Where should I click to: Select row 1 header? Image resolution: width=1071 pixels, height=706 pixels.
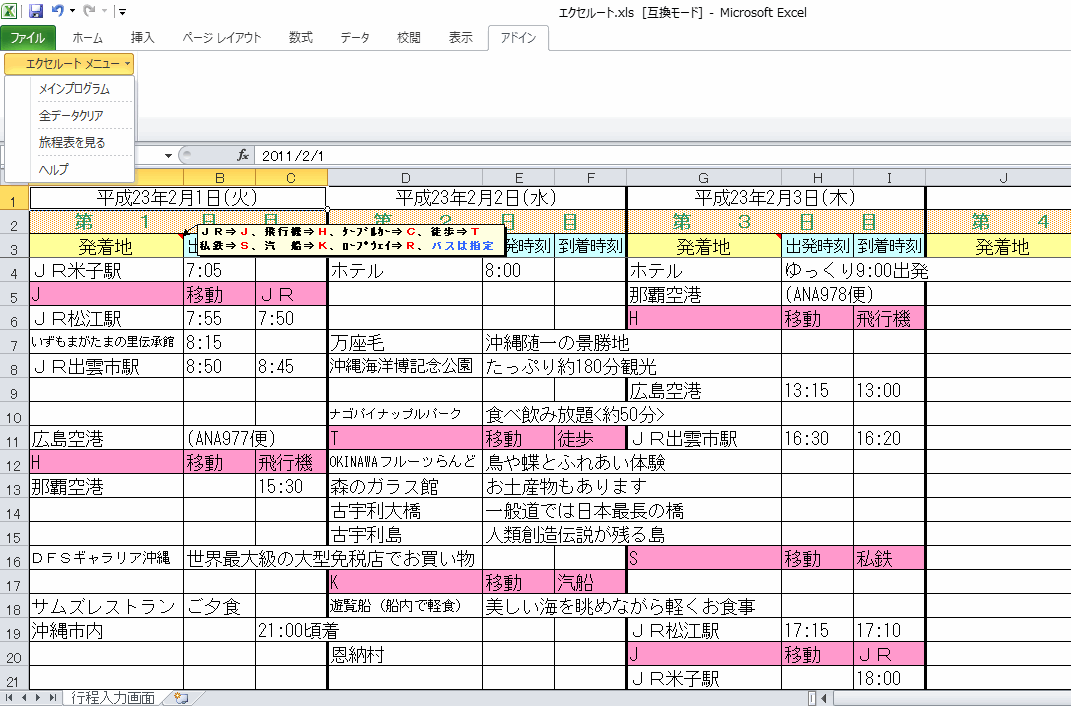[14, 200]
